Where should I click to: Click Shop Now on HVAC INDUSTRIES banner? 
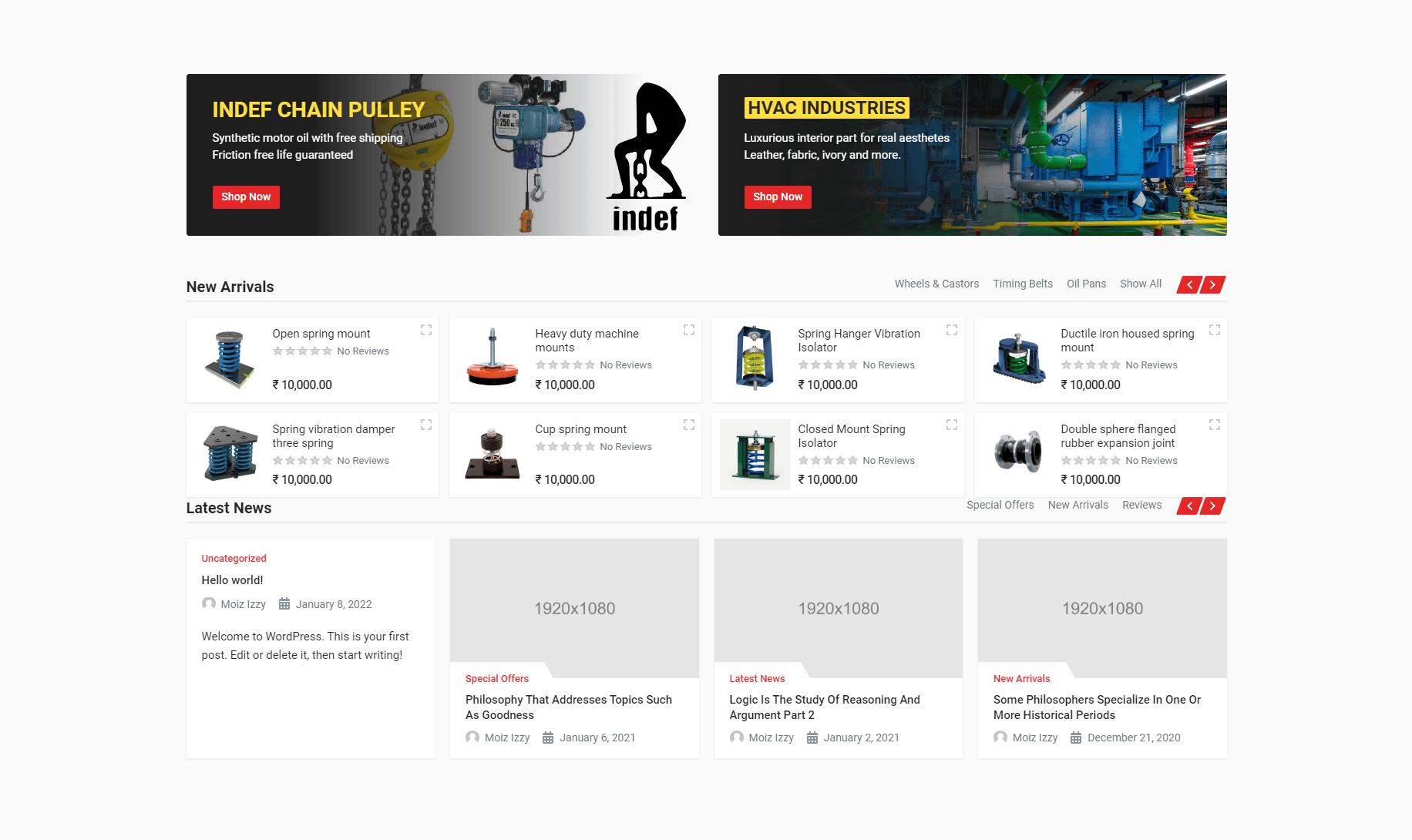coord(778,197)
